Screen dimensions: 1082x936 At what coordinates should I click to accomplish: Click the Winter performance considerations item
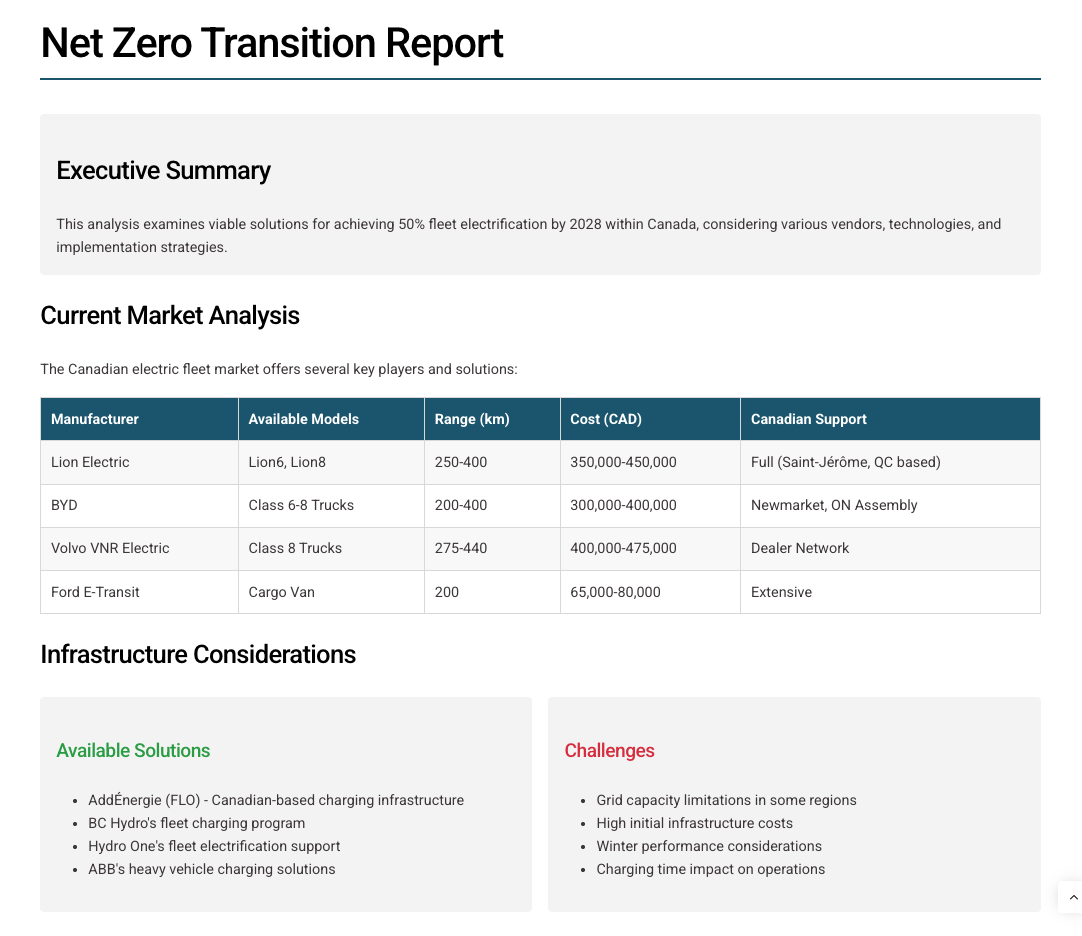[709, 846]
